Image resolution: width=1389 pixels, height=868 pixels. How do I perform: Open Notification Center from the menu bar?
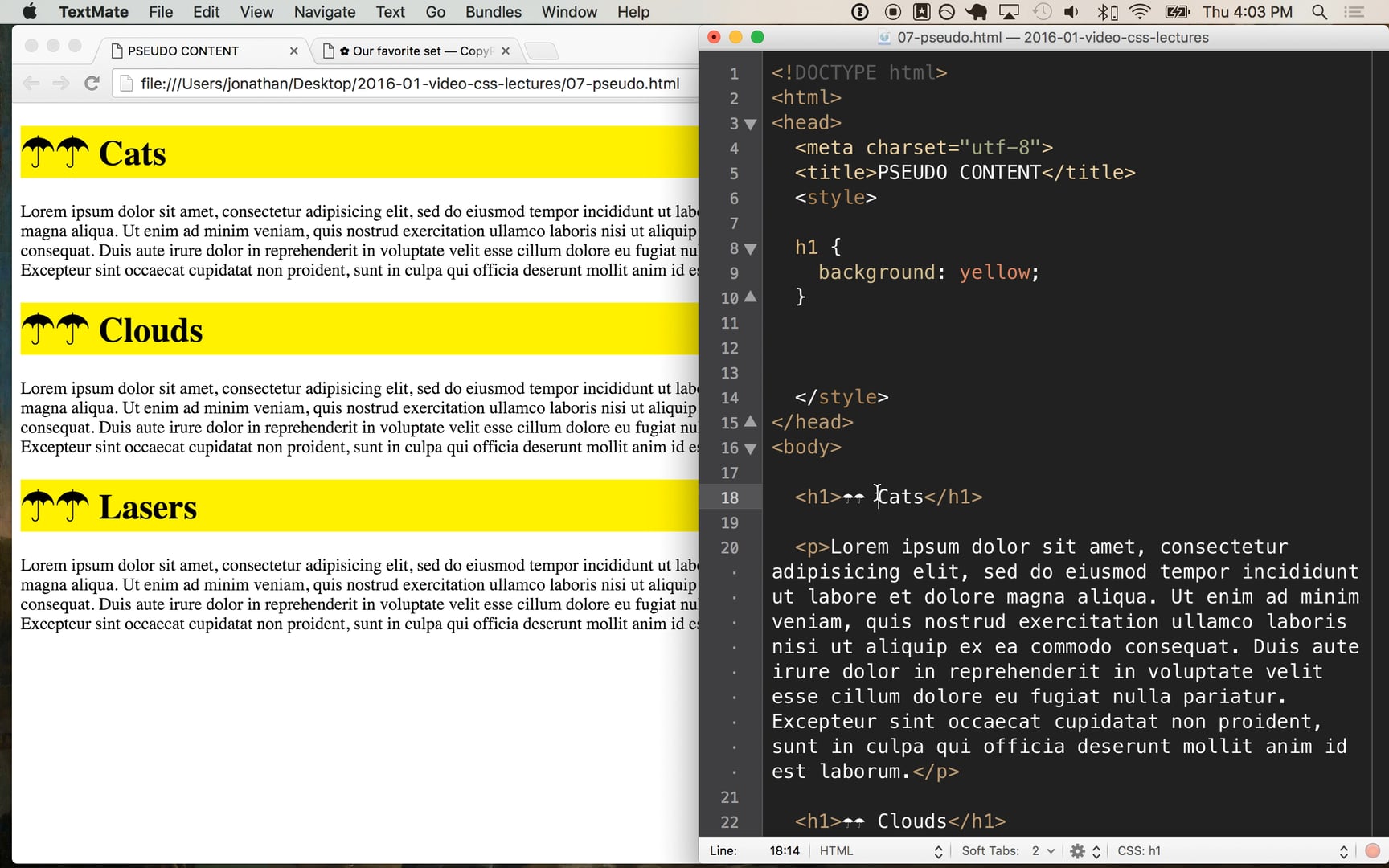(x=1354, y=12)
